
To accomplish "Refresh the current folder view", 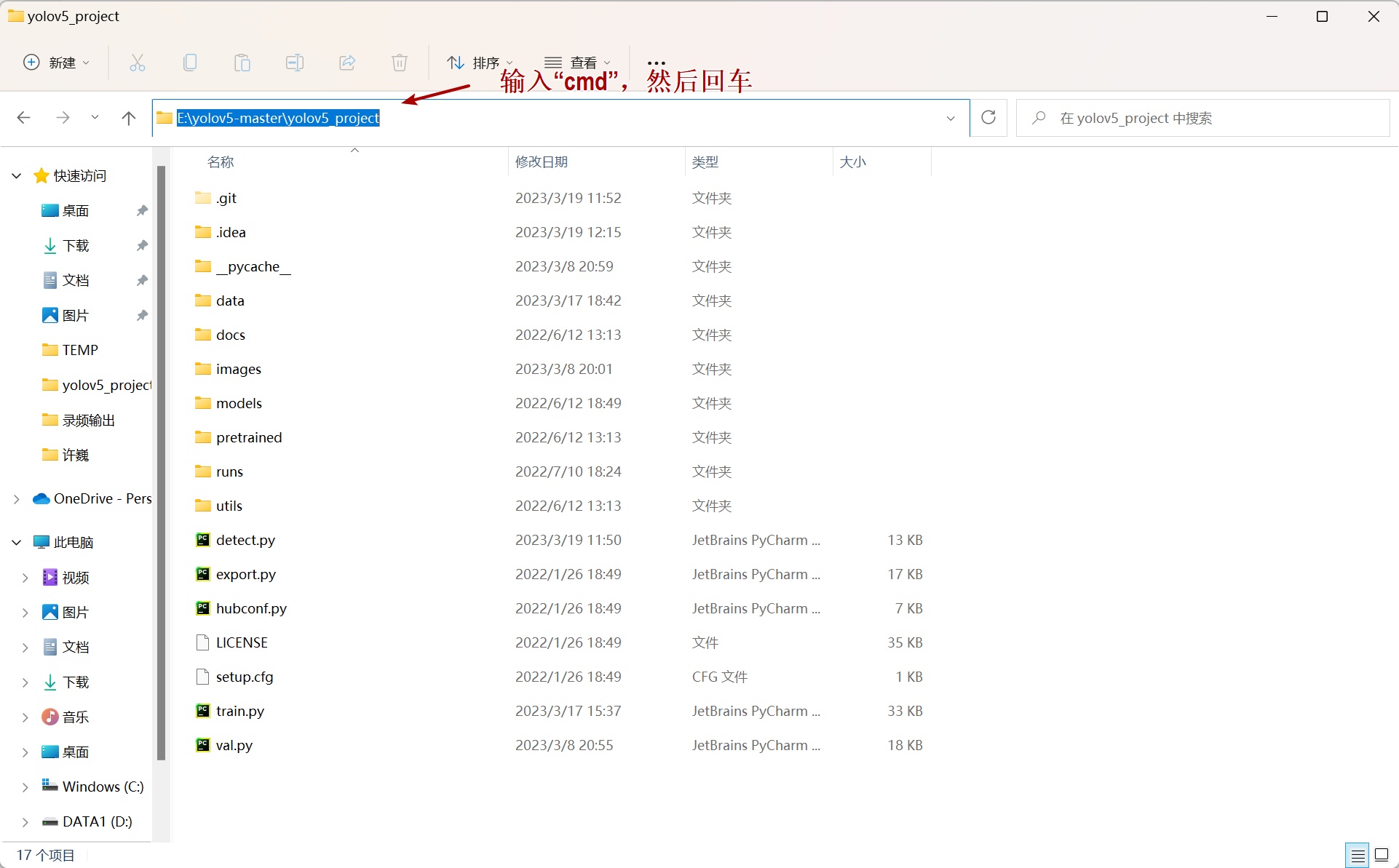I will (x=988, y=118).
